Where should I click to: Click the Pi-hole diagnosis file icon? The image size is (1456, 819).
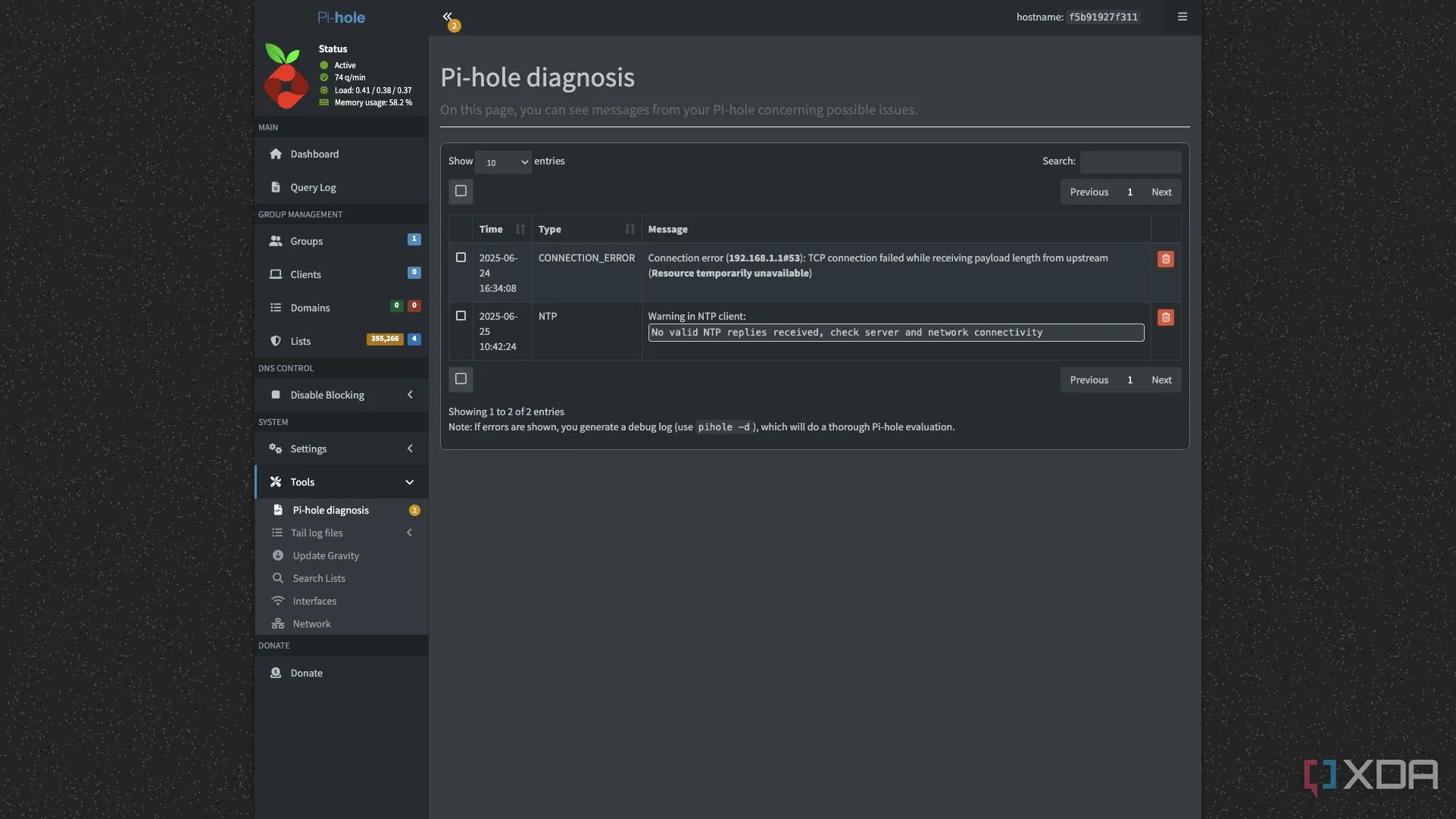tap(278, 510)
